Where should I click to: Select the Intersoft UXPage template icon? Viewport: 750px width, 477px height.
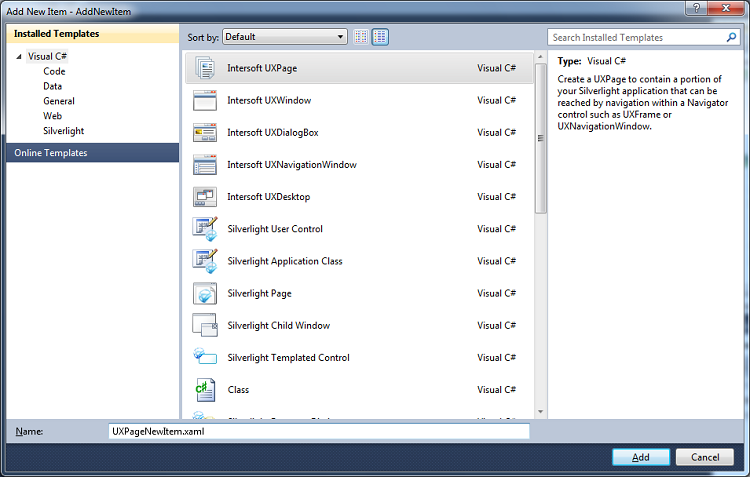click(205, 68)
